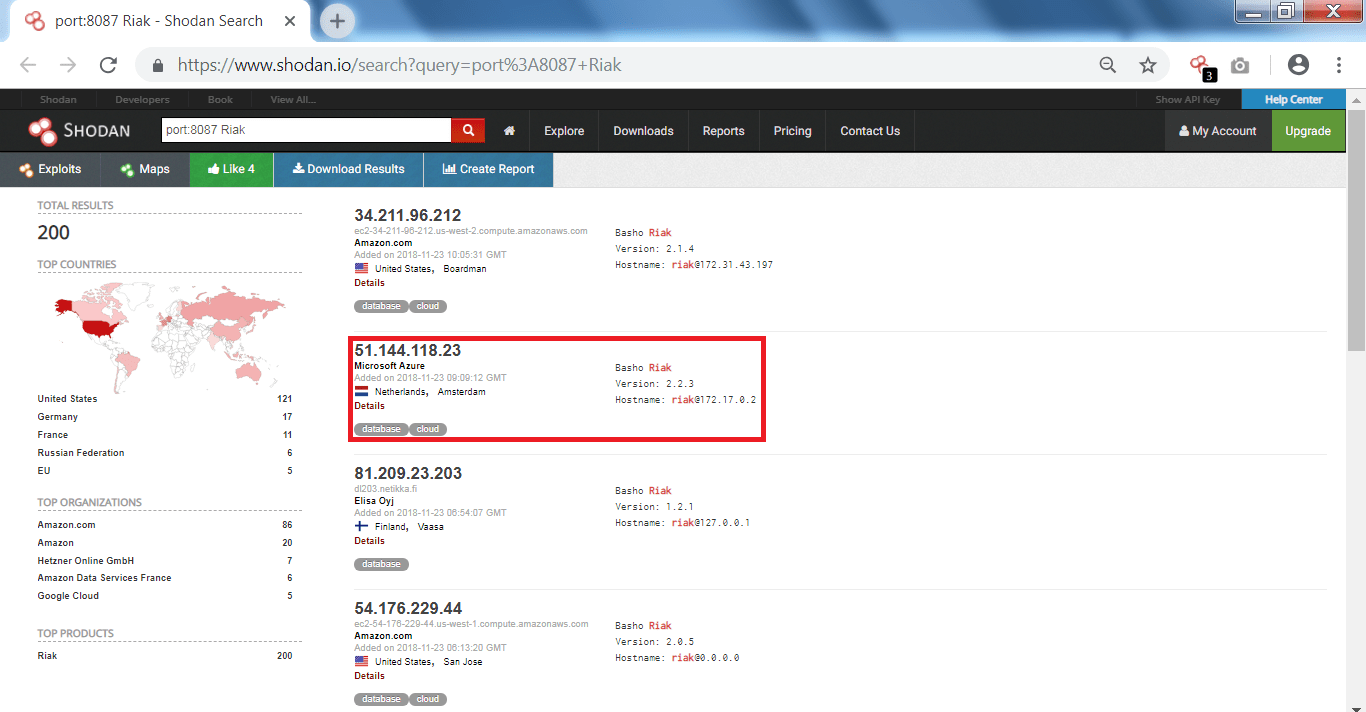Open result IP 81.209.23.203
Viewport: 1366px width, 712px height.
408,473
